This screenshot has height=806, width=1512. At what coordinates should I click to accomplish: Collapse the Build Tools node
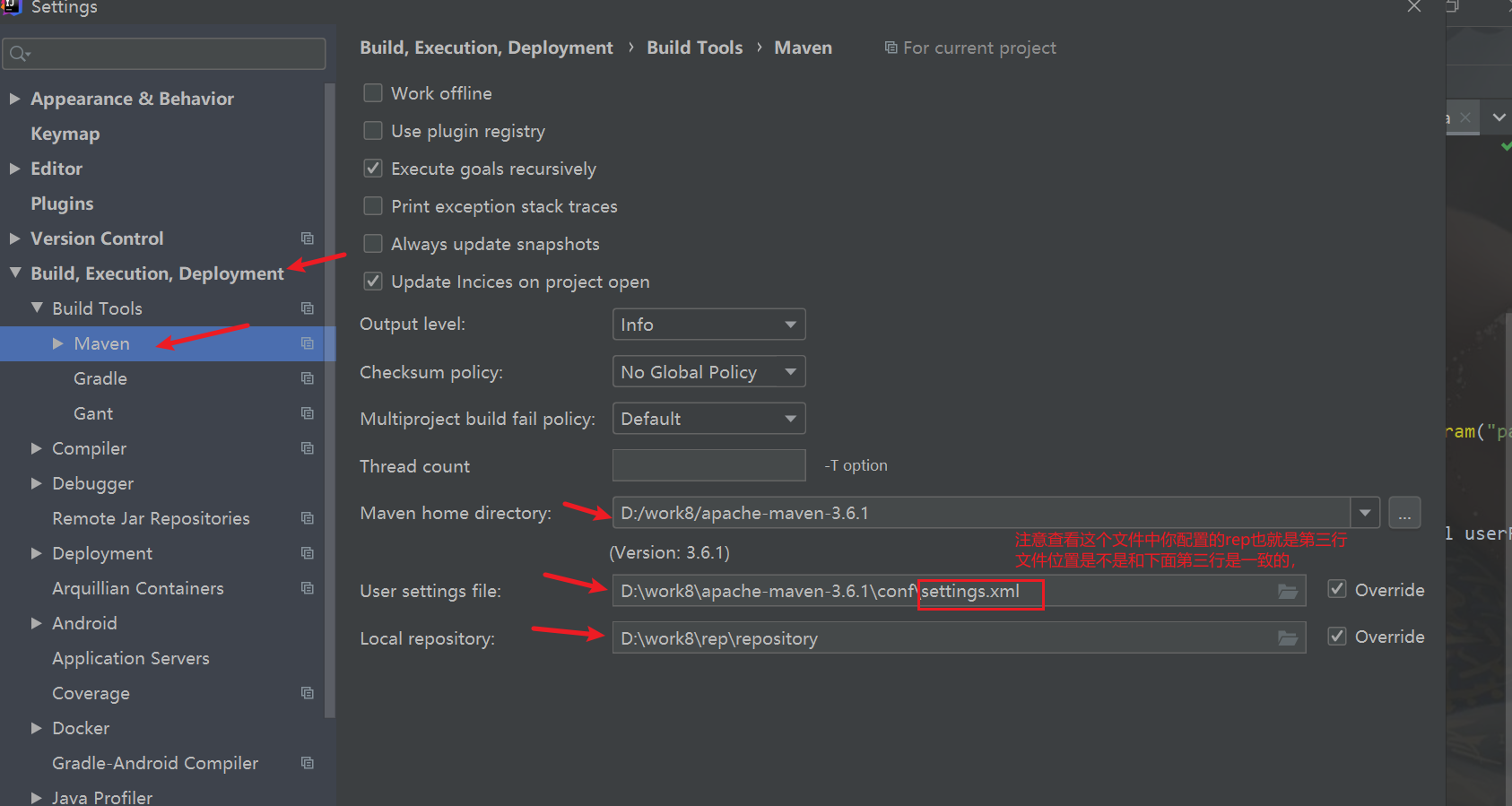tap(37, 308)
